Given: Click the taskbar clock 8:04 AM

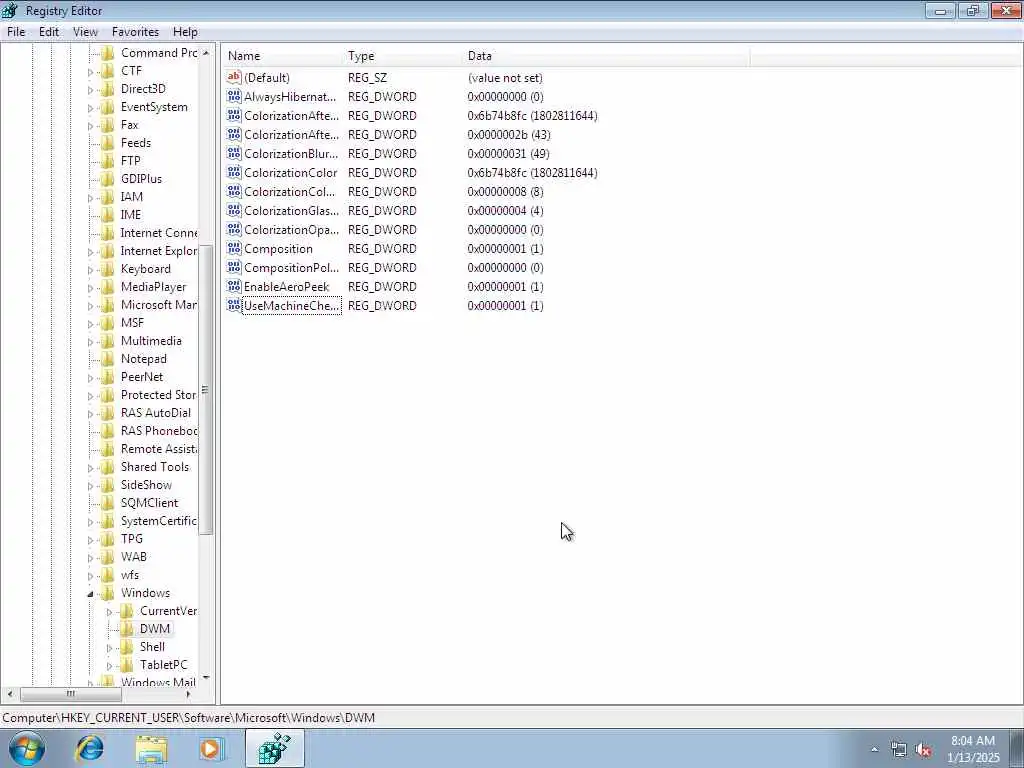Looking at the screenshot, I should [x=972, y=741].
